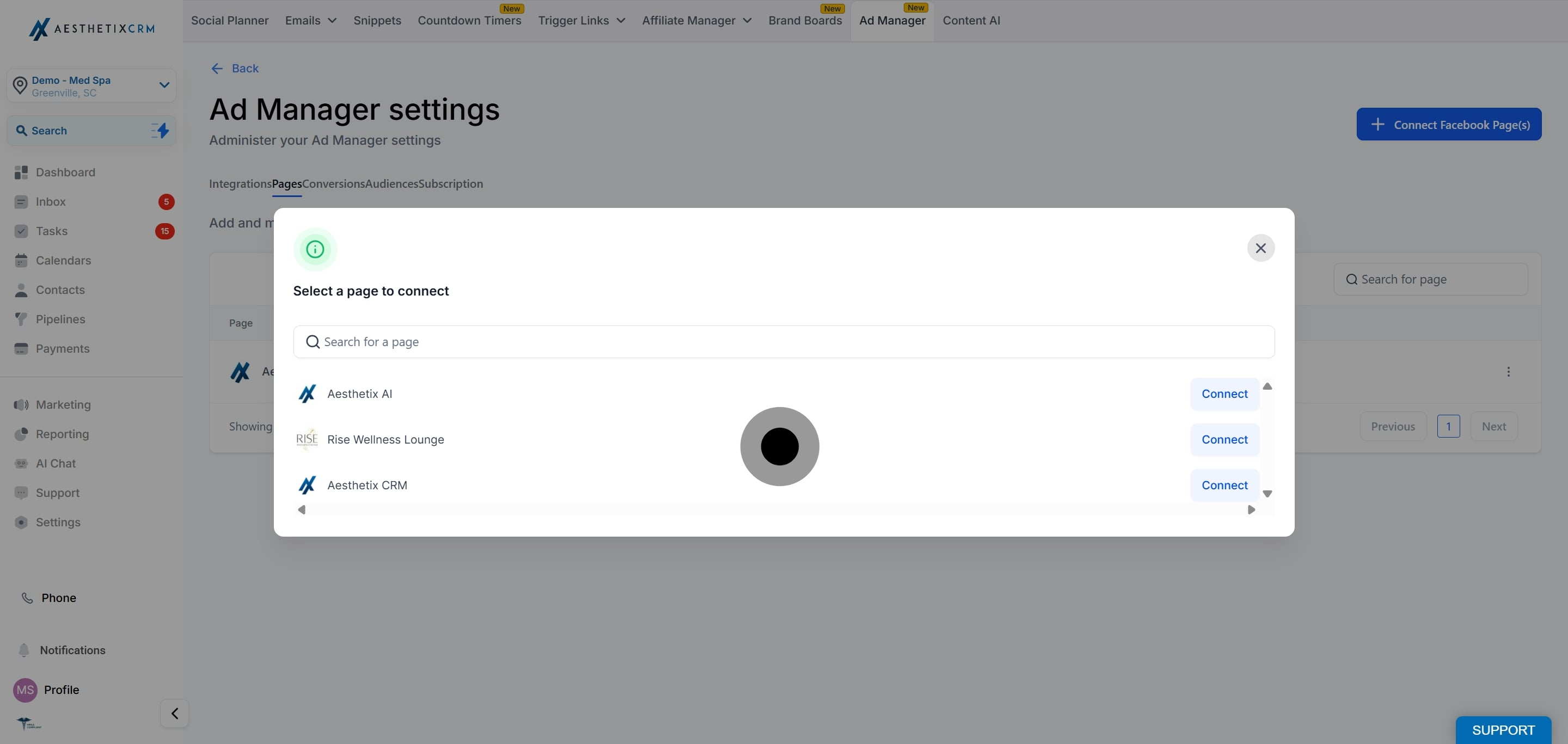Click the Aesthetix AI page logo
Screen dimensions: 1568x744
(x=307, y=394)
